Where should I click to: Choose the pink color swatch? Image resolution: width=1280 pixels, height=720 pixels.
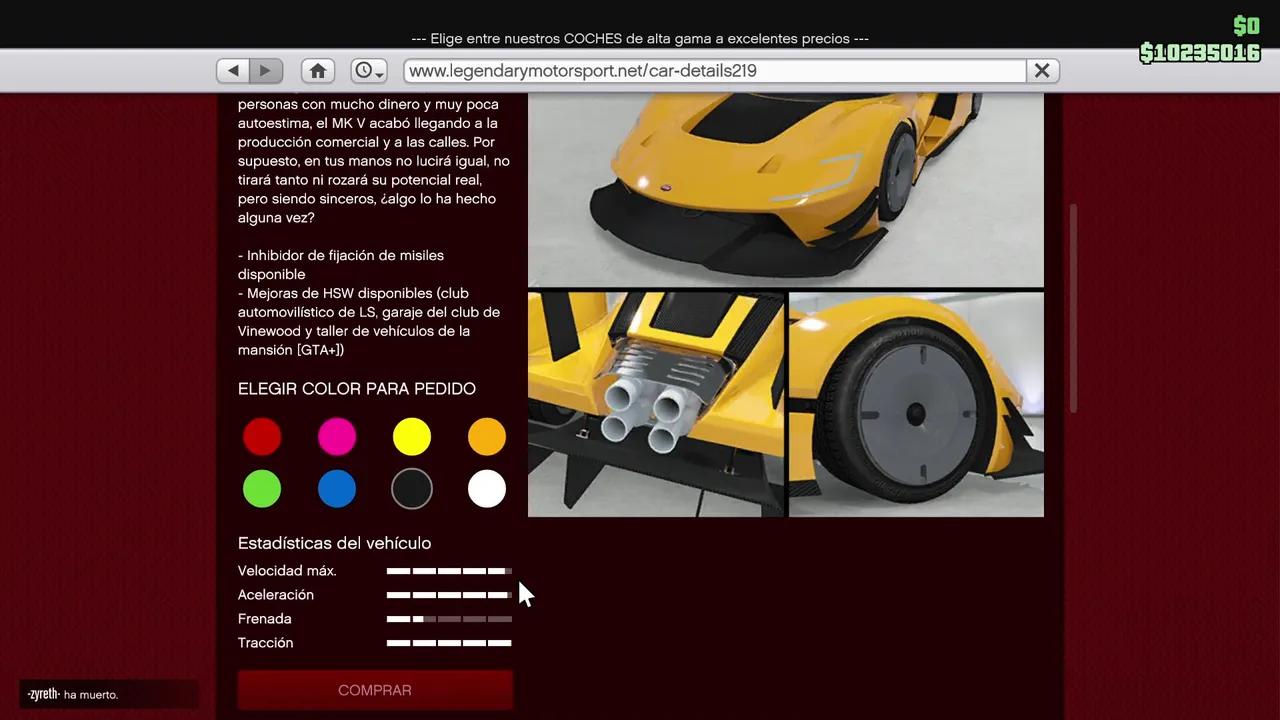pyautogui.click(x=337, y=437)
